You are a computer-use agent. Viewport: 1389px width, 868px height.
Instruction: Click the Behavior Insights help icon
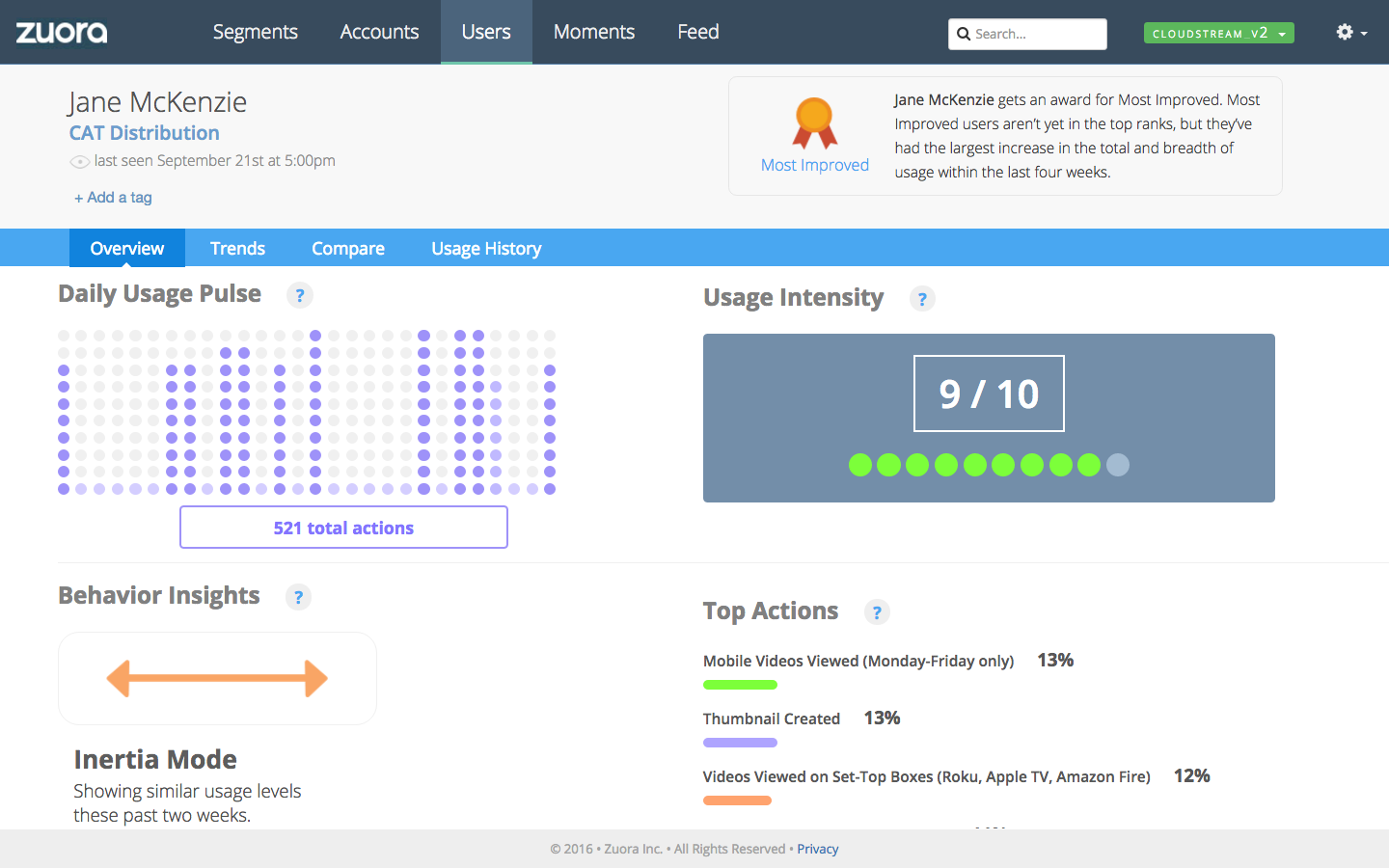point(298,597)
